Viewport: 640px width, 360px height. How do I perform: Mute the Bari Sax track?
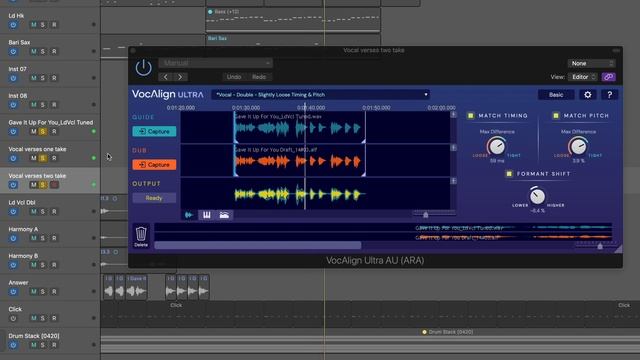(x=33, y=51)
